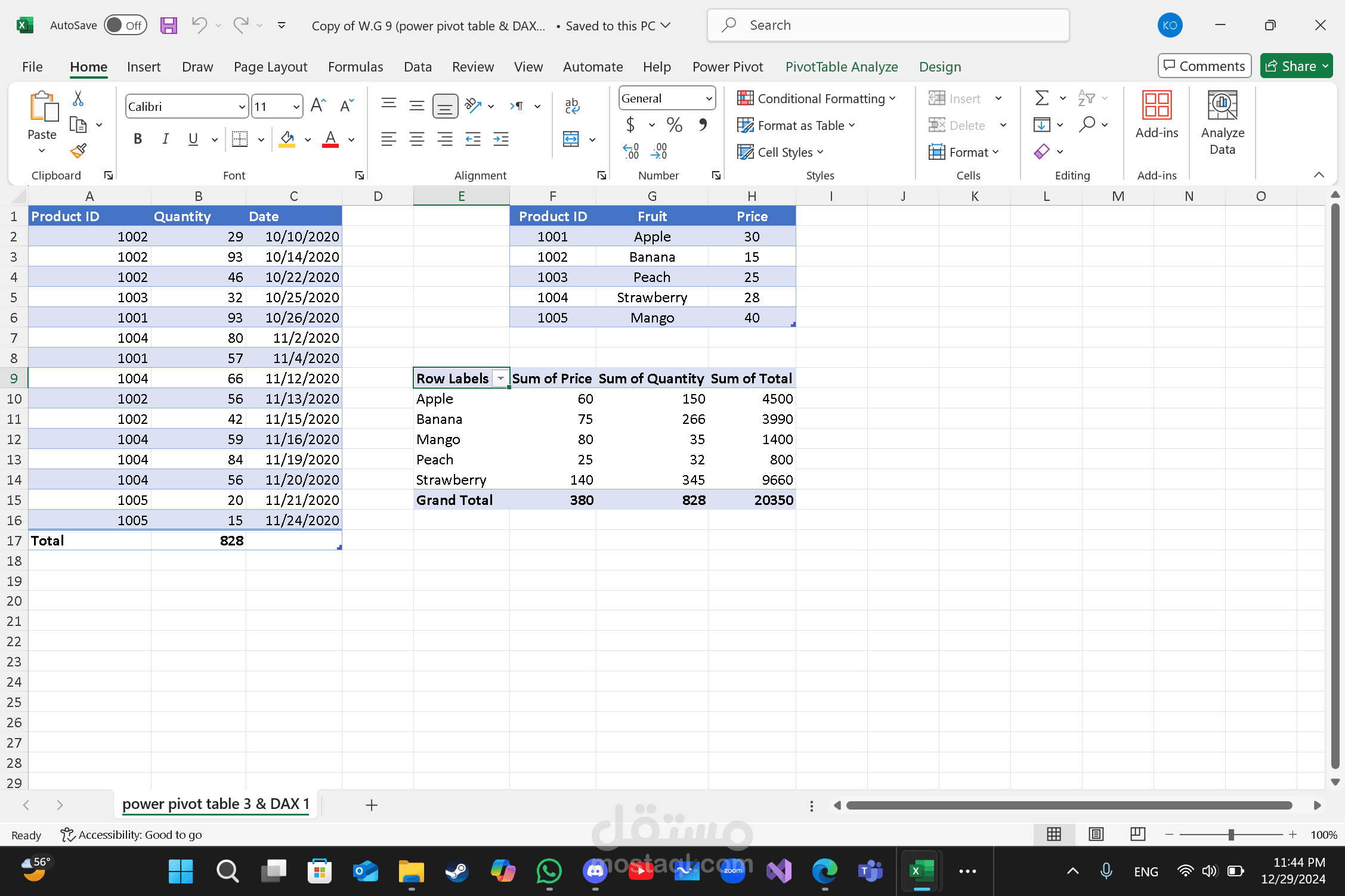Click font color red swatch button
The height and width of the screenshot is (896, 1345).
pos(330,139)
